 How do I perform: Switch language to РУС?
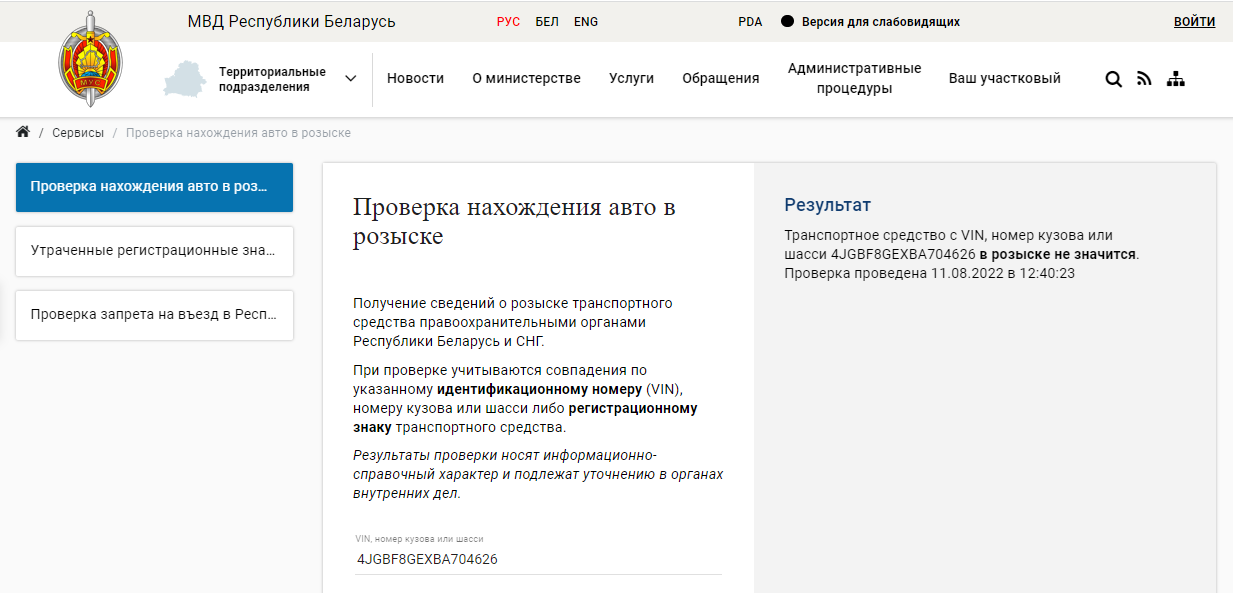click(x=508, y=21)
